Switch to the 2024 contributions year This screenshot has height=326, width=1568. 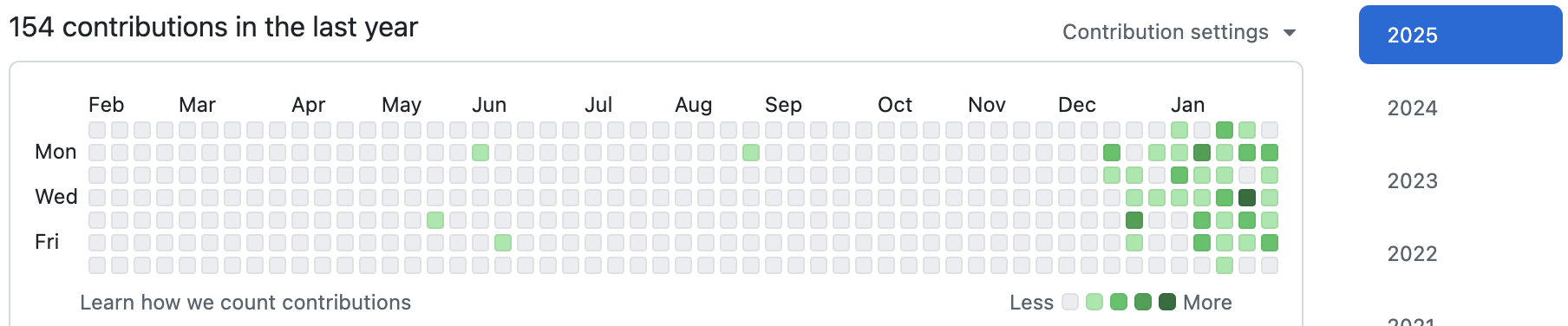tap(1412, 108)
